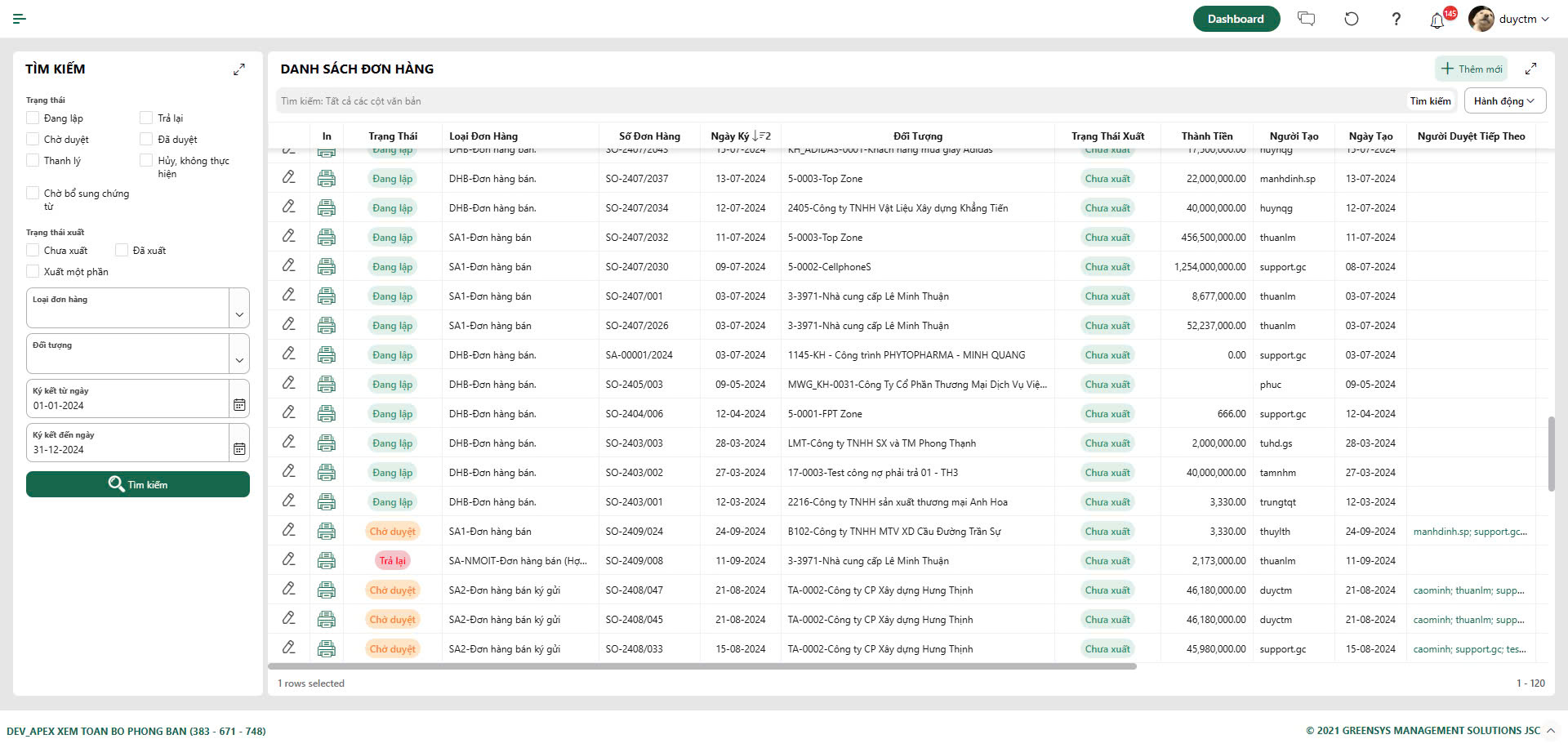
Task: Sort by Thành Tiền column header
Action: (x=1207, y=136)
